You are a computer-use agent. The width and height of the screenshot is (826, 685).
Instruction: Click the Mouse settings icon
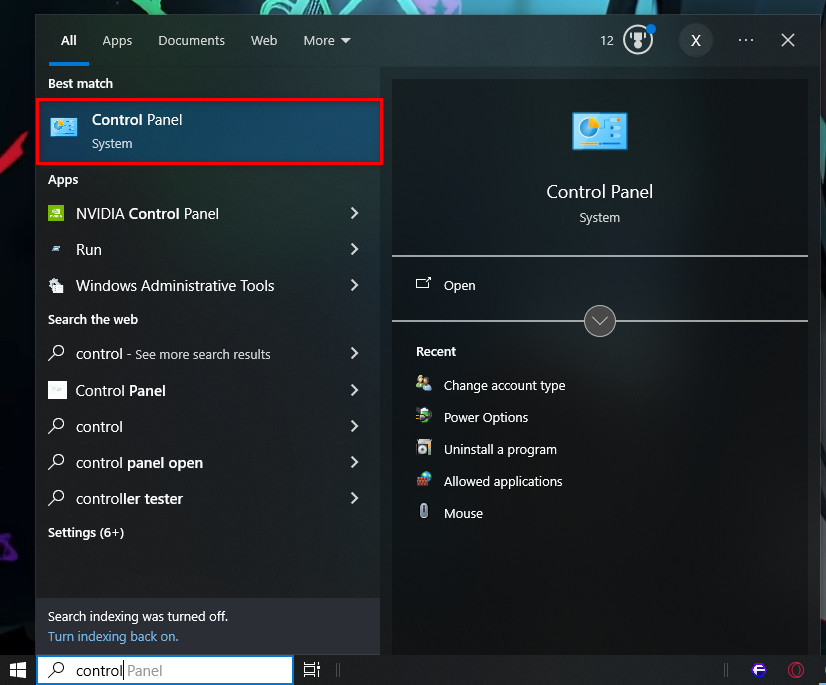[424, 511]
